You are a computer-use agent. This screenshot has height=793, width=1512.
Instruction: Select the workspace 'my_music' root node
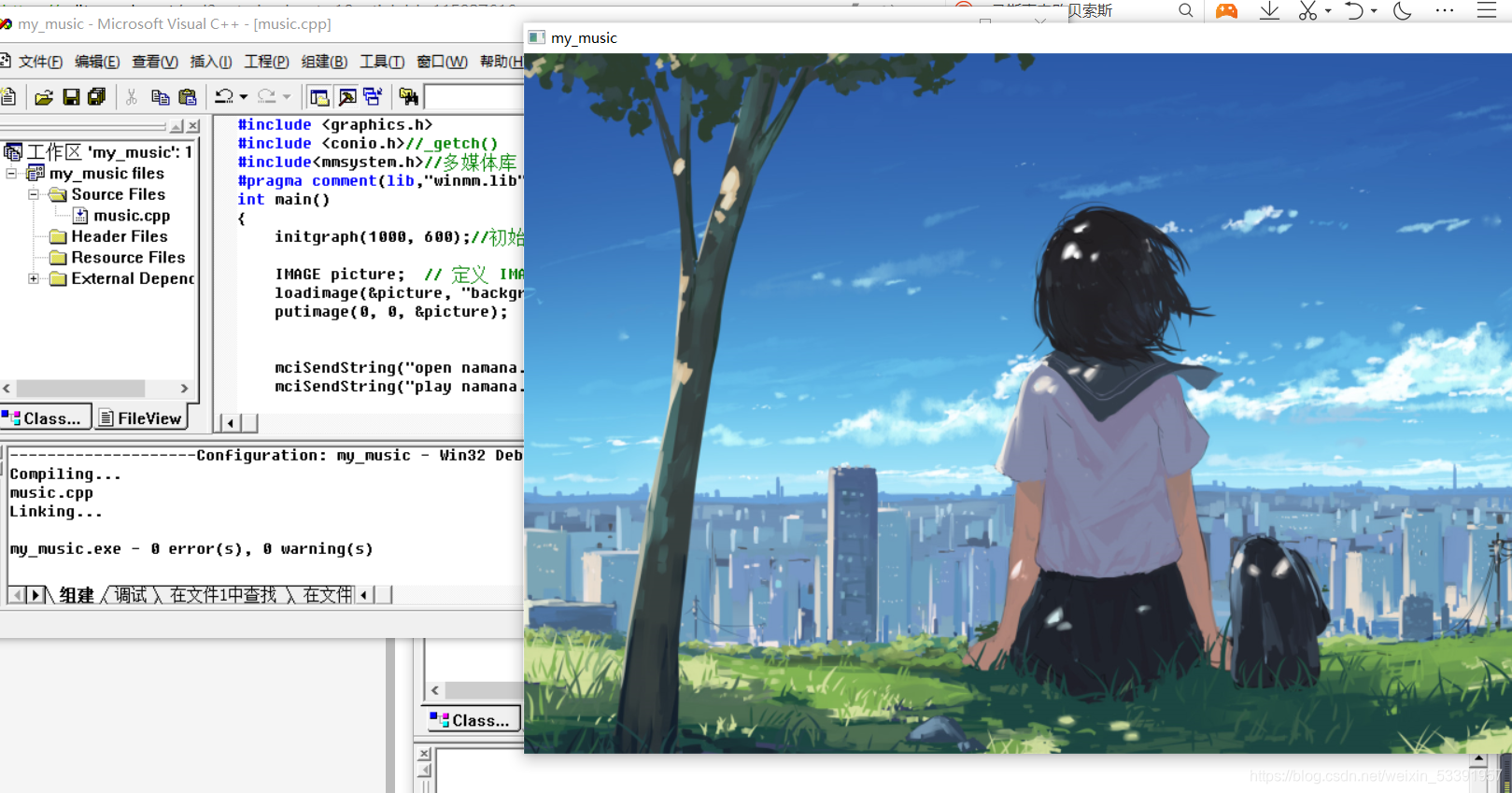109,151
